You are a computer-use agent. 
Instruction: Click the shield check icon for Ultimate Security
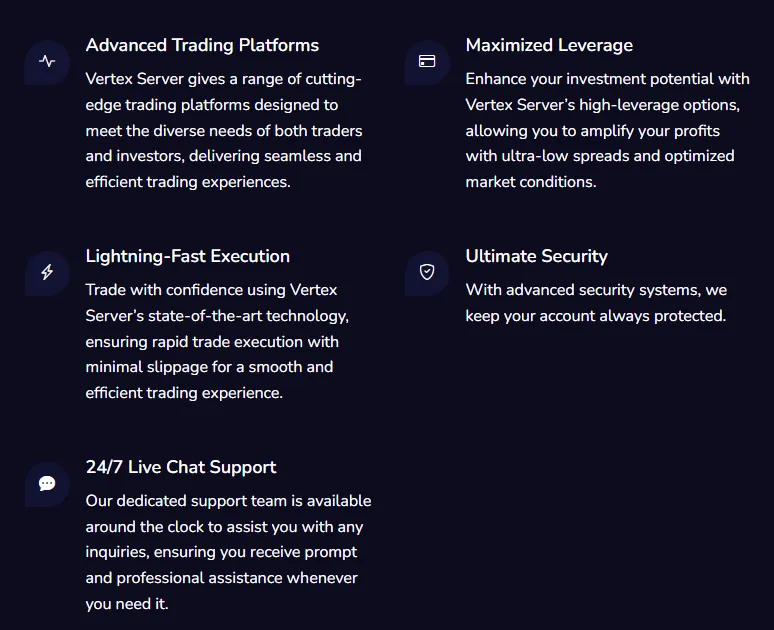coord(427,272)
